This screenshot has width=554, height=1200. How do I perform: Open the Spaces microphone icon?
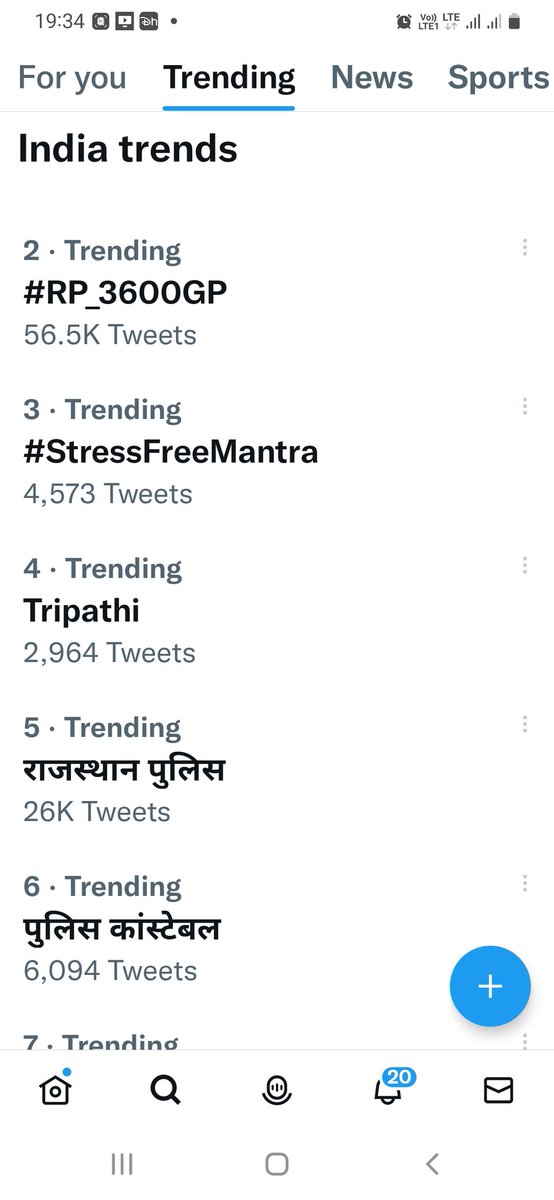point(277,1091)
